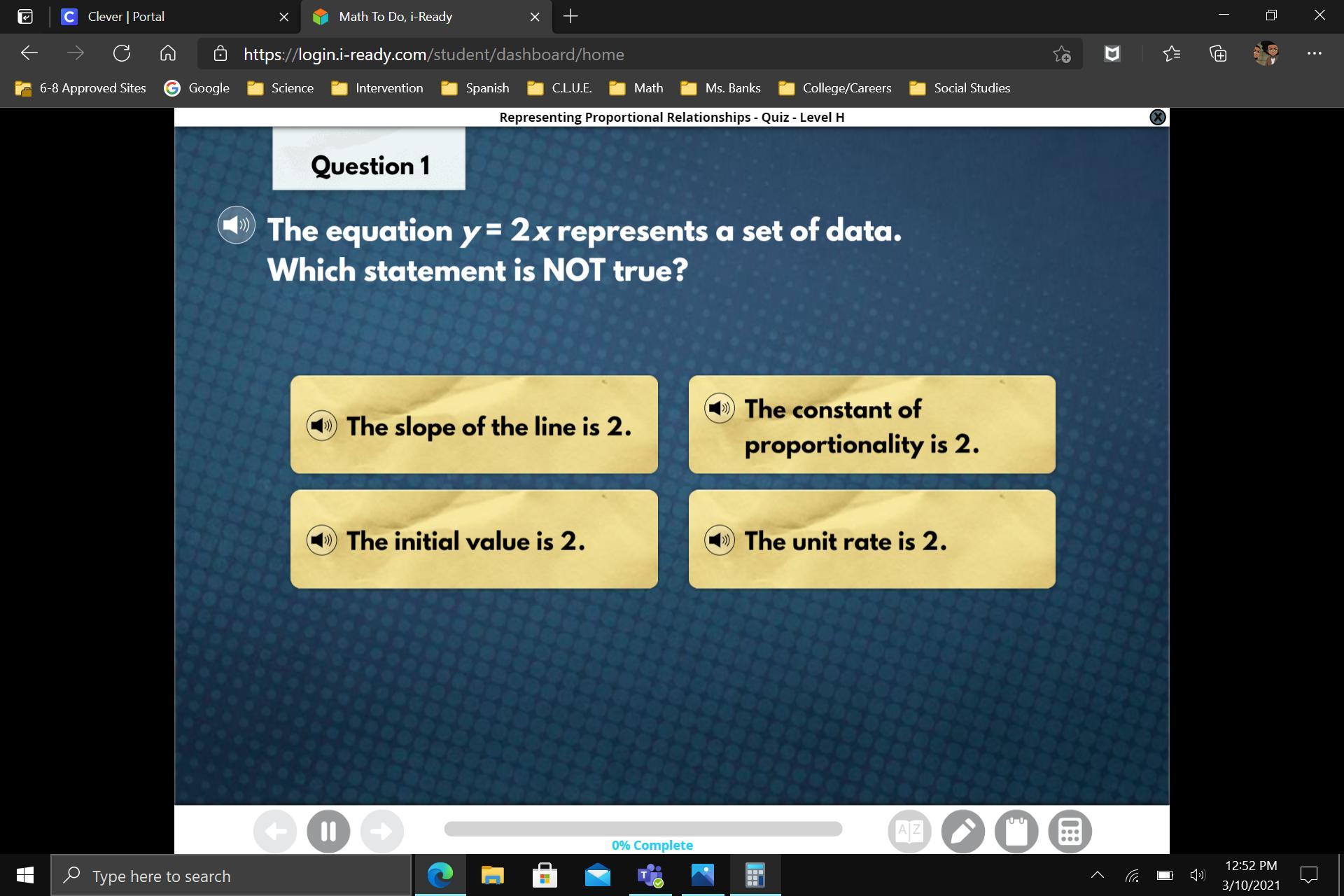Select answer "The initial value is 2."
1344x896 pixels.
tap(474, 540)
